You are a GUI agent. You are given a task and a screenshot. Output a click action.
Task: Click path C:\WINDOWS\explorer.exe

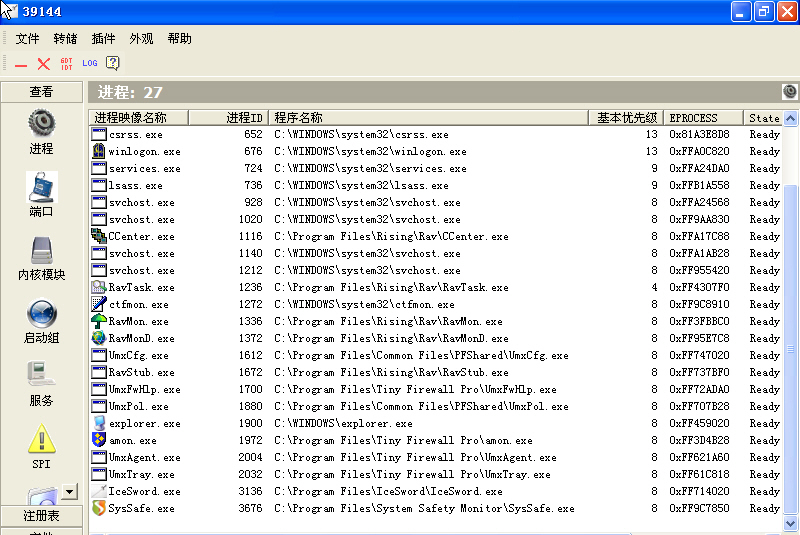[343, 423]
